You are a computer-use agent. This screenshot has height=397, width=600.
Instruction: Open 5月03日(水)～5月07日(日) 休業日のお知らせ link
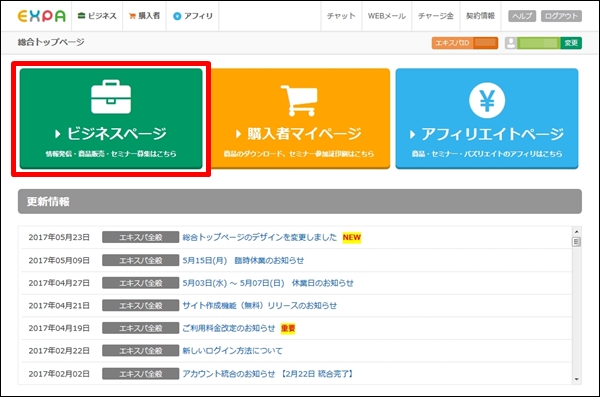268,283
